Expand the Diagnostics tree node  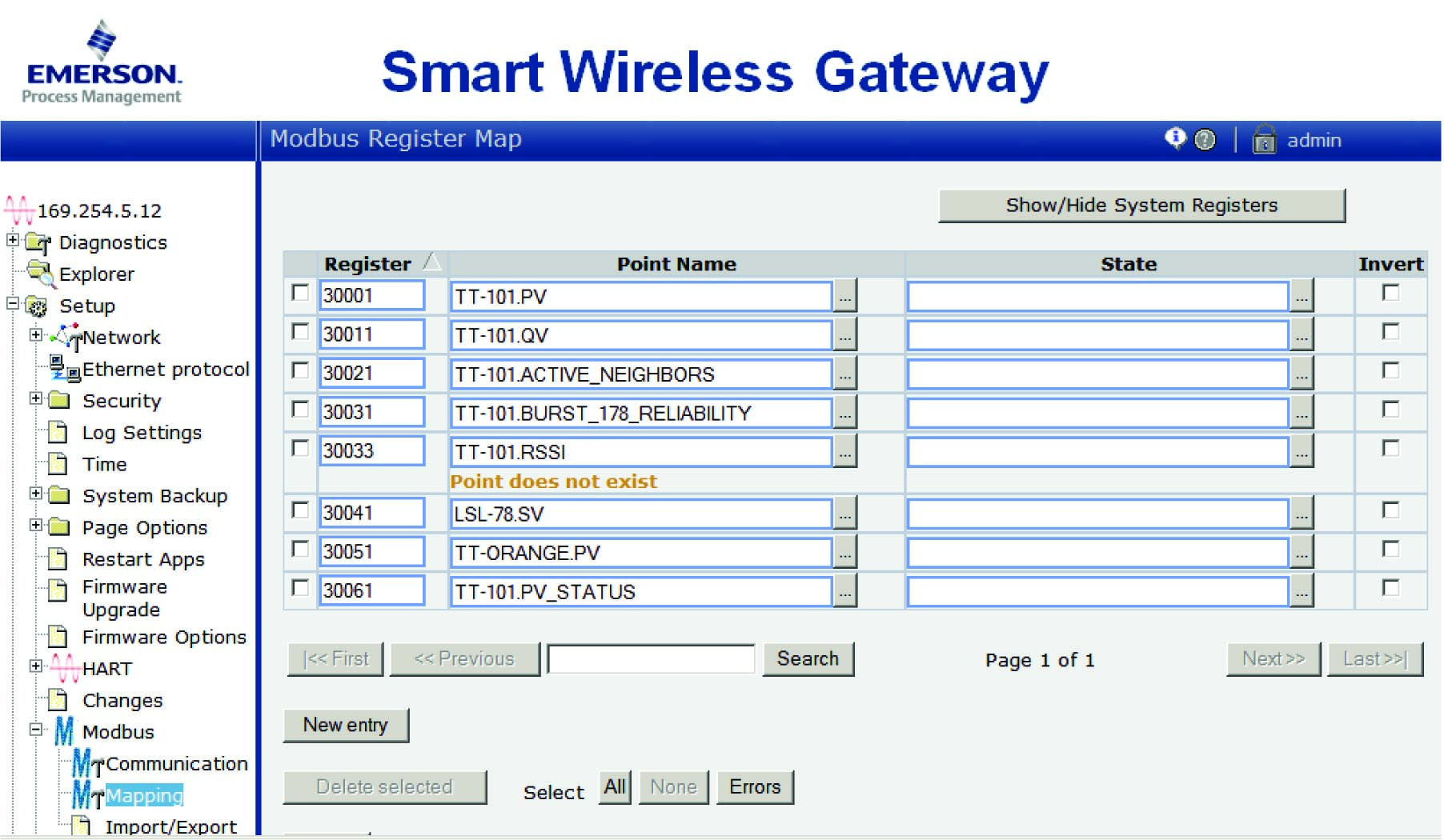coord(13,239)
